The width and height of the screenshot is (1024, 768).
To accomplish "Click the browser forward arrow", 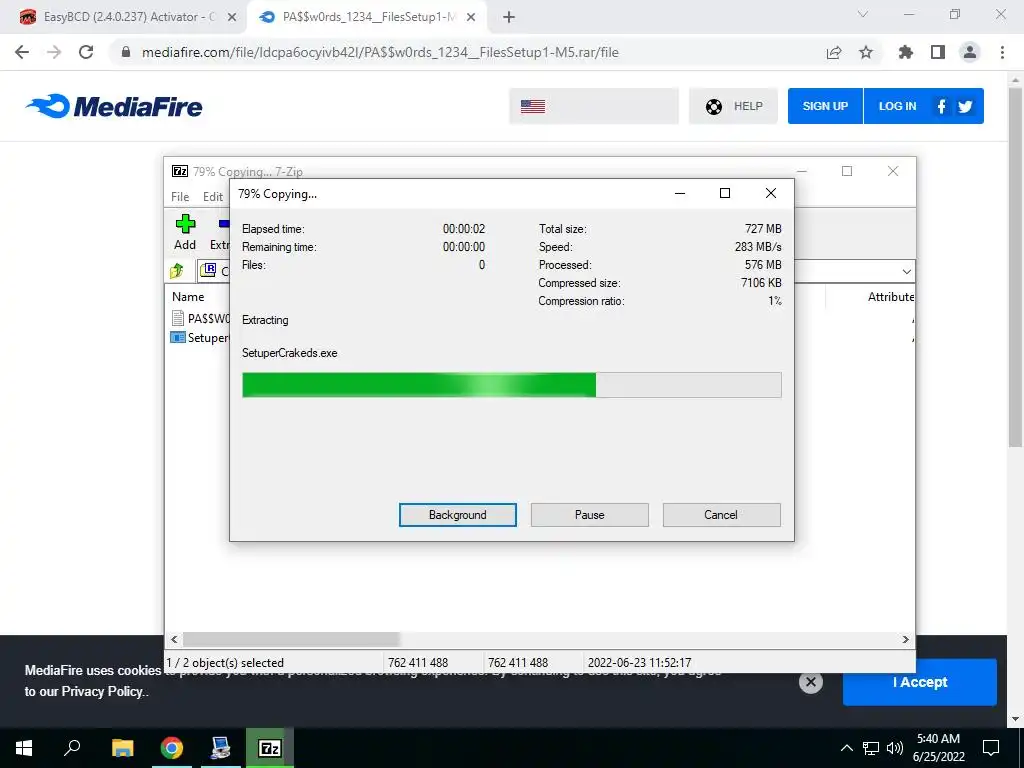I will [54, 52].
